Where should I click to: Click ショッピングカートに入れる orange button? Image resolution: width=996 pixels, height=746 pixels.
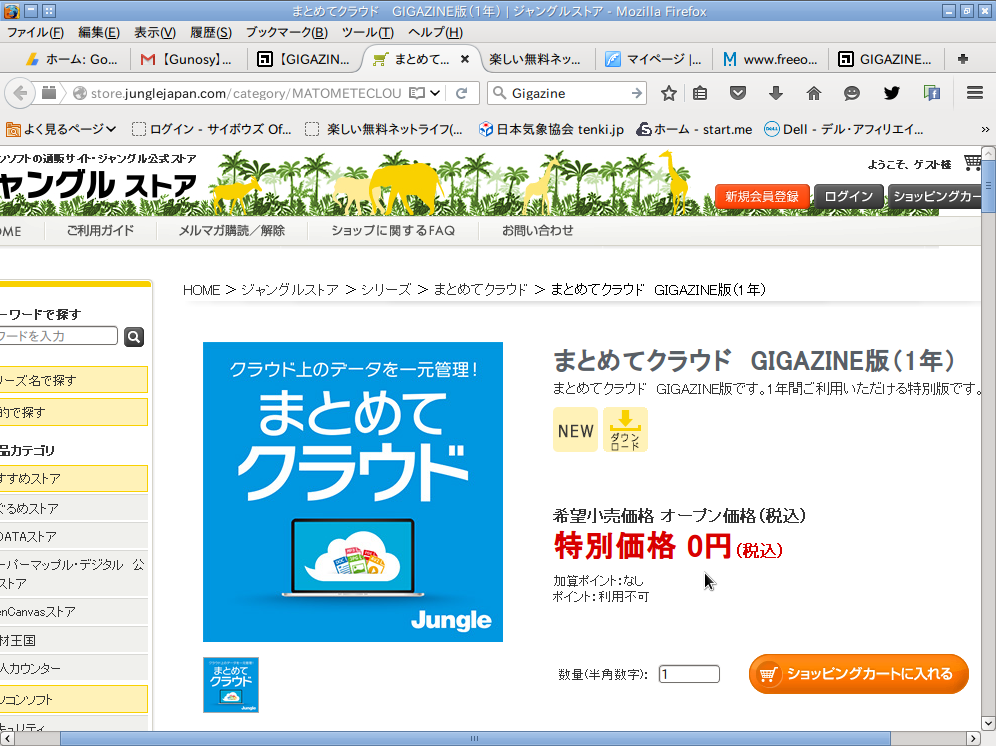coord(858,674)
